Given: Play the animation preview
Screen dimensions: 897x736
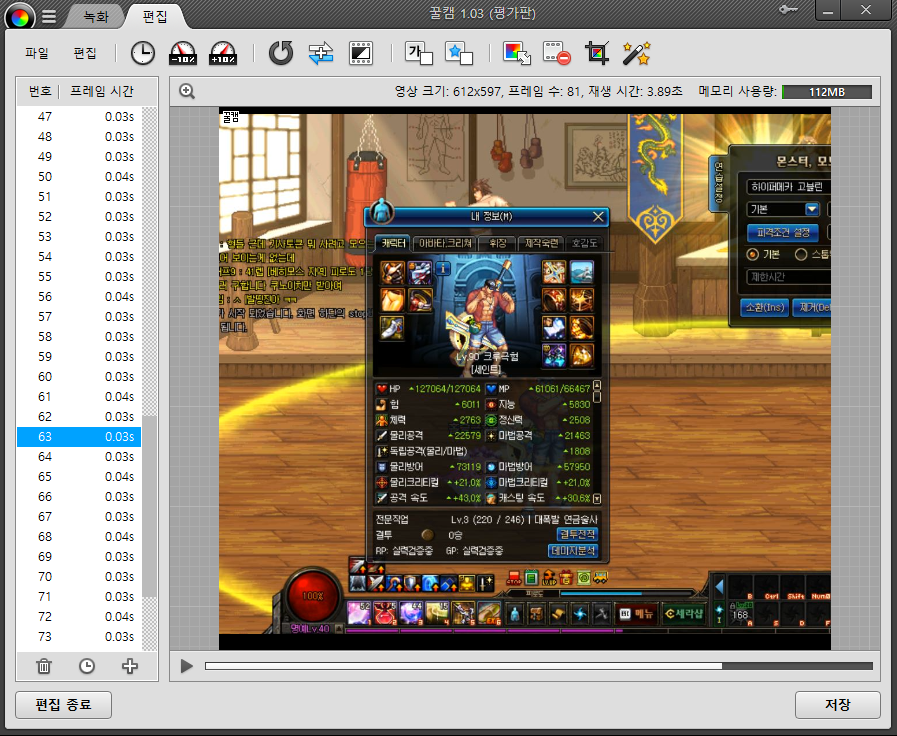Looking at the screenshot, I should [x=186, y=666].
